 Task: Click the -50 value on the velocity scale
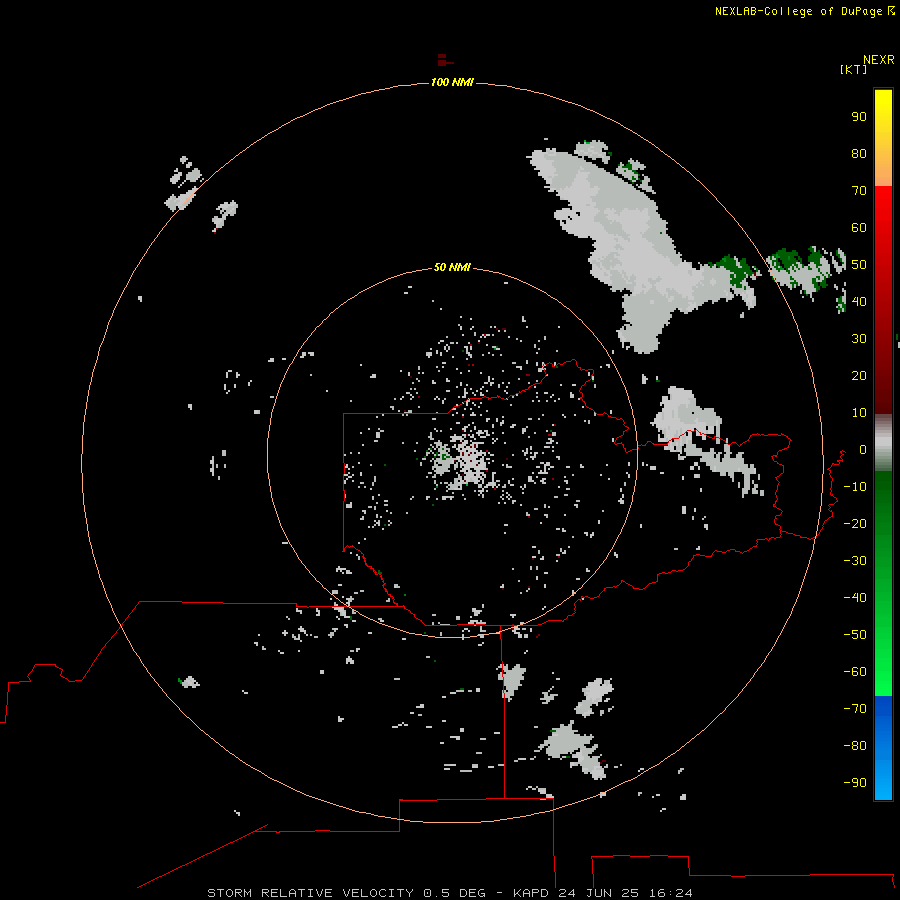coord(855,635)
